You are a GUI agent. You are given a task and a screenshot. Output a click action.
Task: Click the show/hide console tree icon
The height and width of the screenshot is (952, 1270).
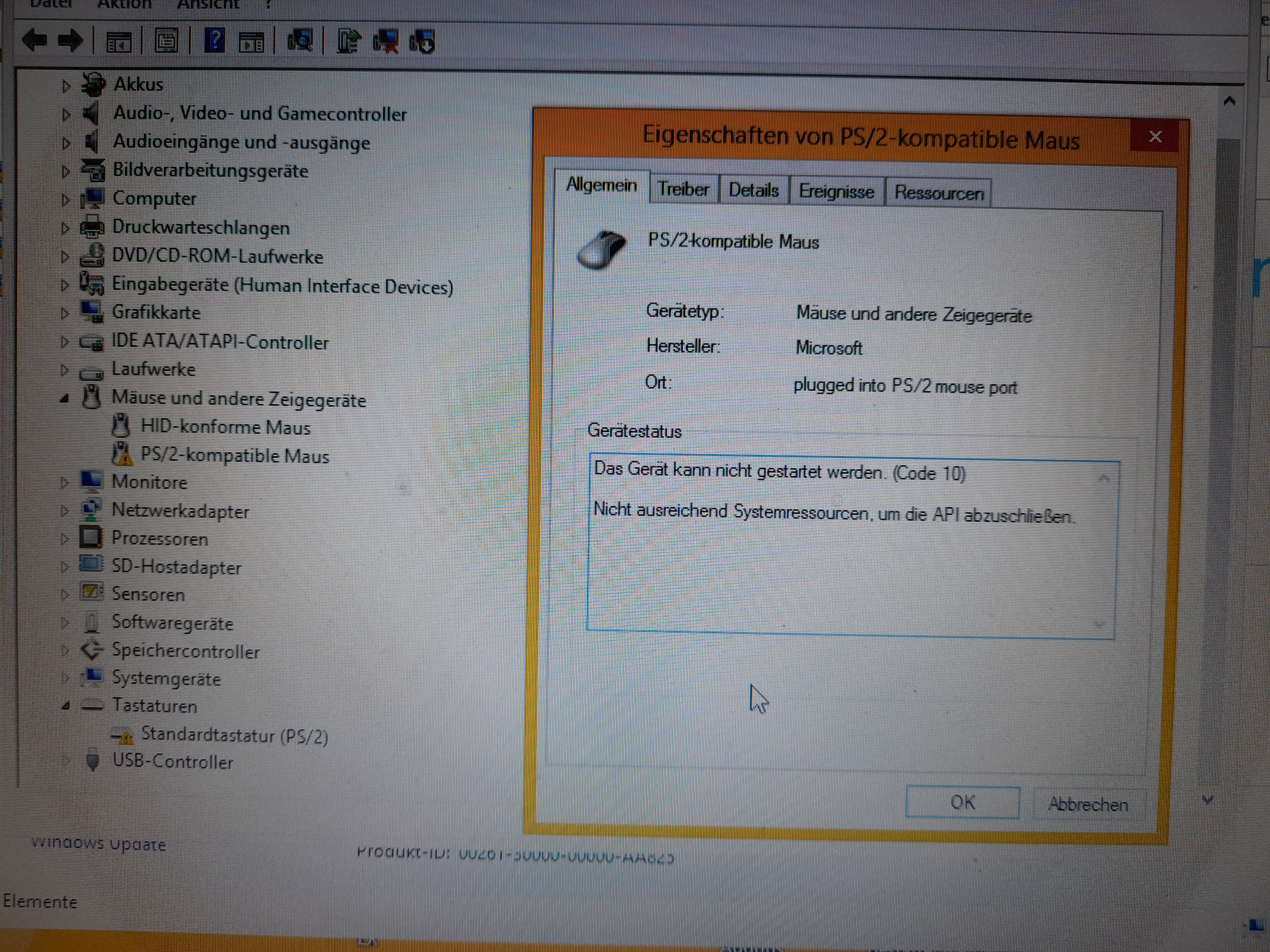coord(119,42)
